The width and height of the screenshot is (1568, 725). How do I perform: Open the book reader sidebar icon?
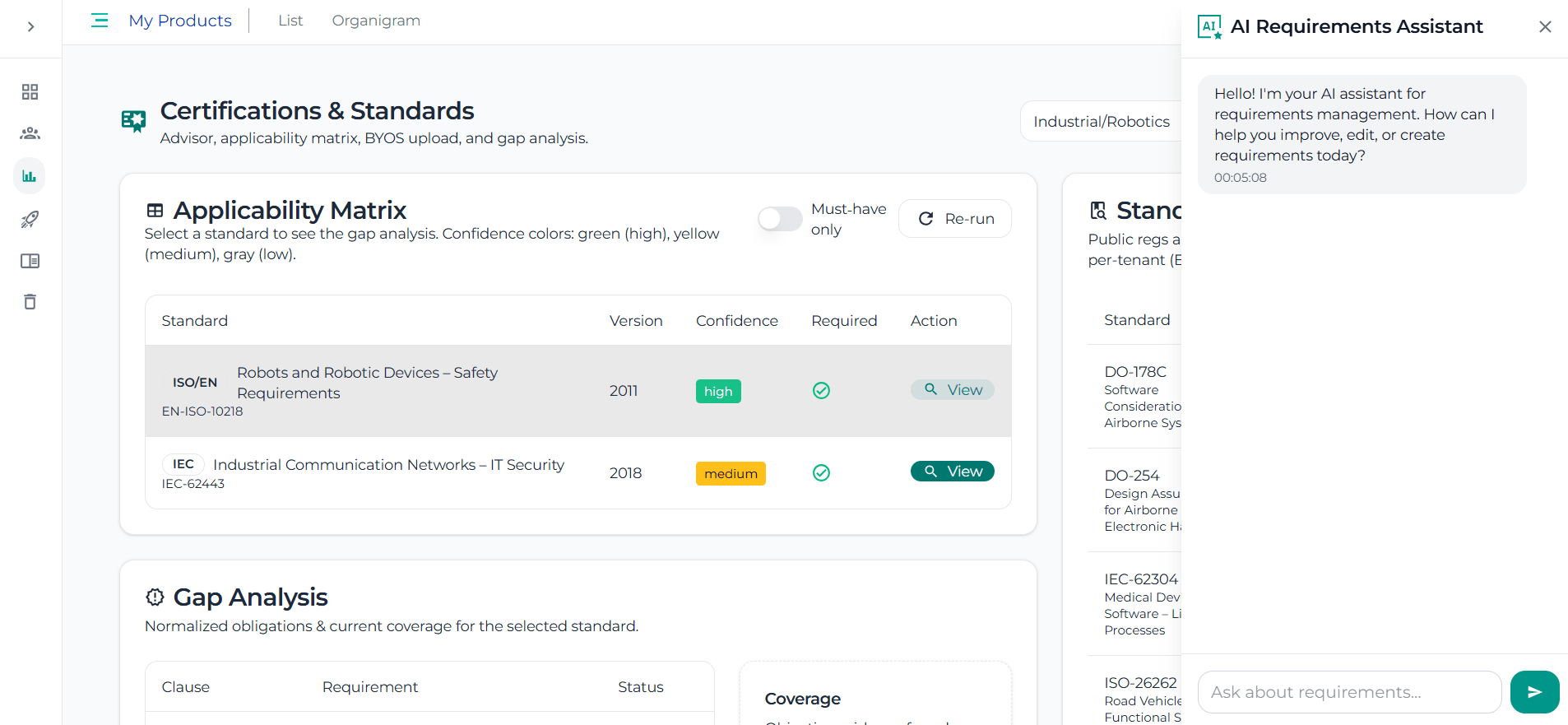(30, 261)
